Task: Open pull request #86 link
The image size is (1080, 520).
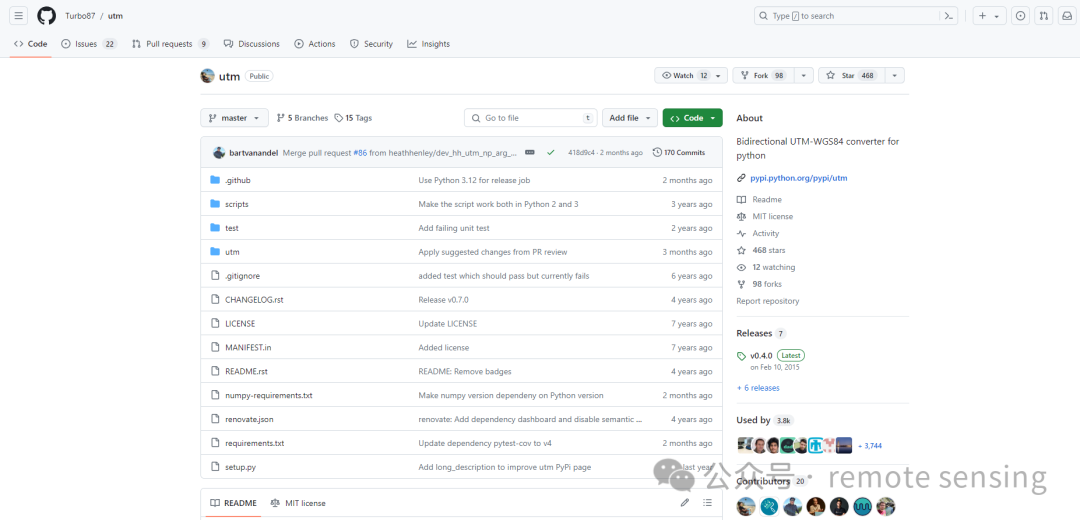Action: click(360, 152)
